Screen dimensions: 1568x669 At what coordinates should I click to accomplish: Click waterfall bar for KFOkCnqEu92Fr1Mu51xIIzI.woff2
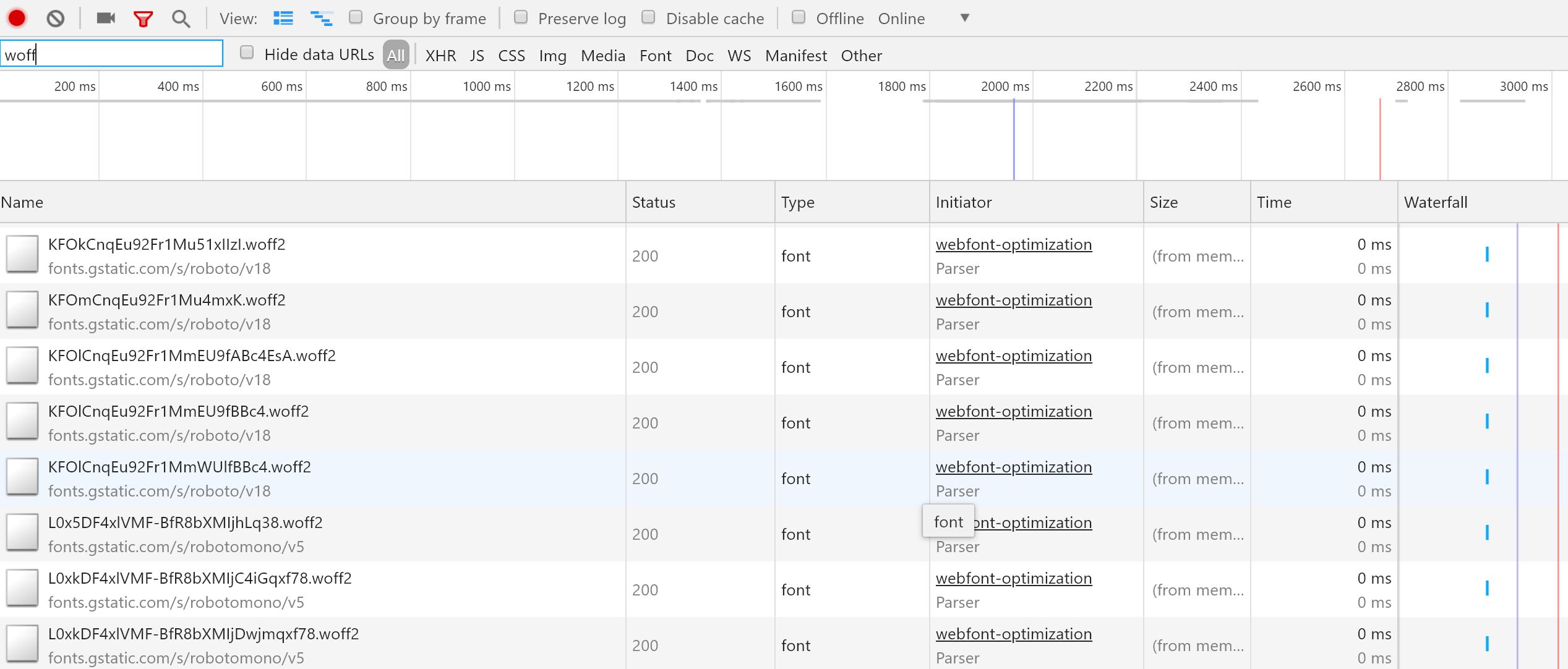[1487, 254]
